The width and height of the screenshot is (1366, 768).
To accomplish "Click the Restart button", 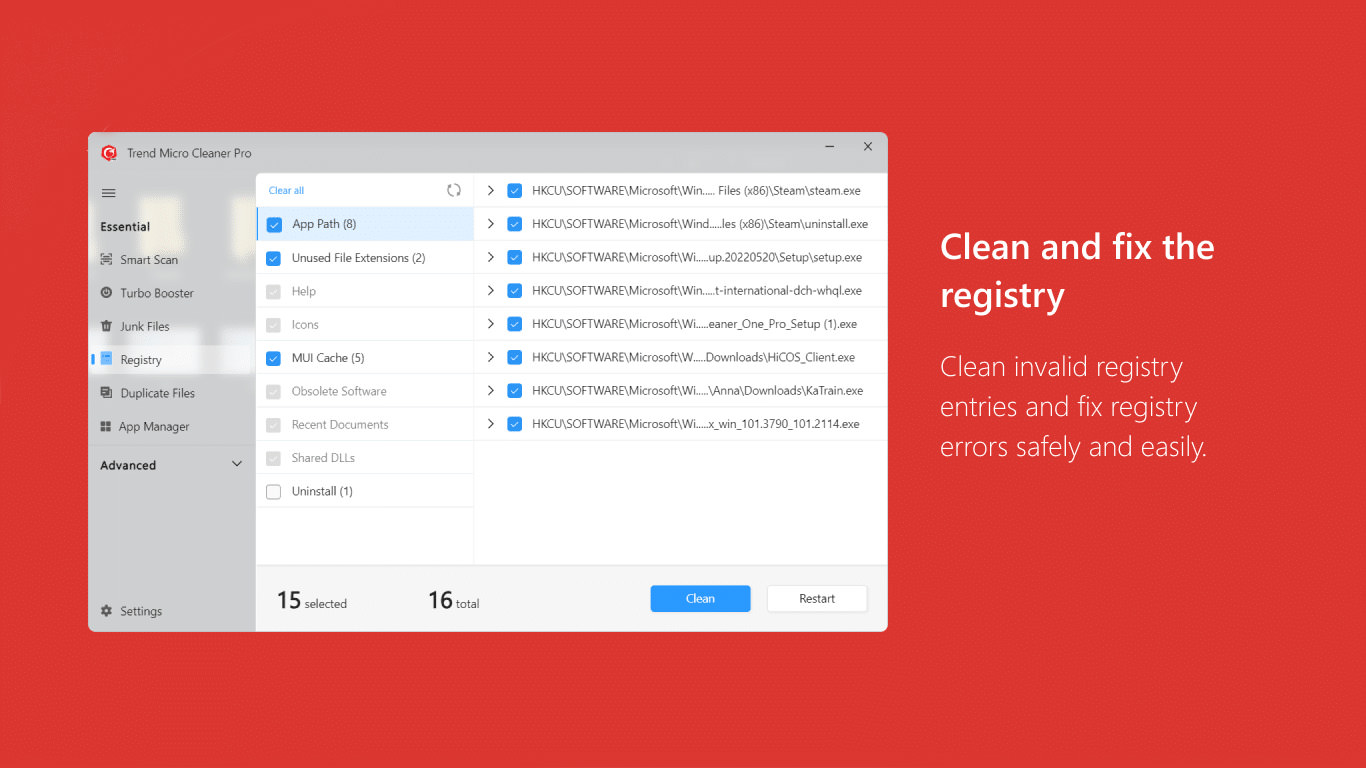I will point(817,599).
